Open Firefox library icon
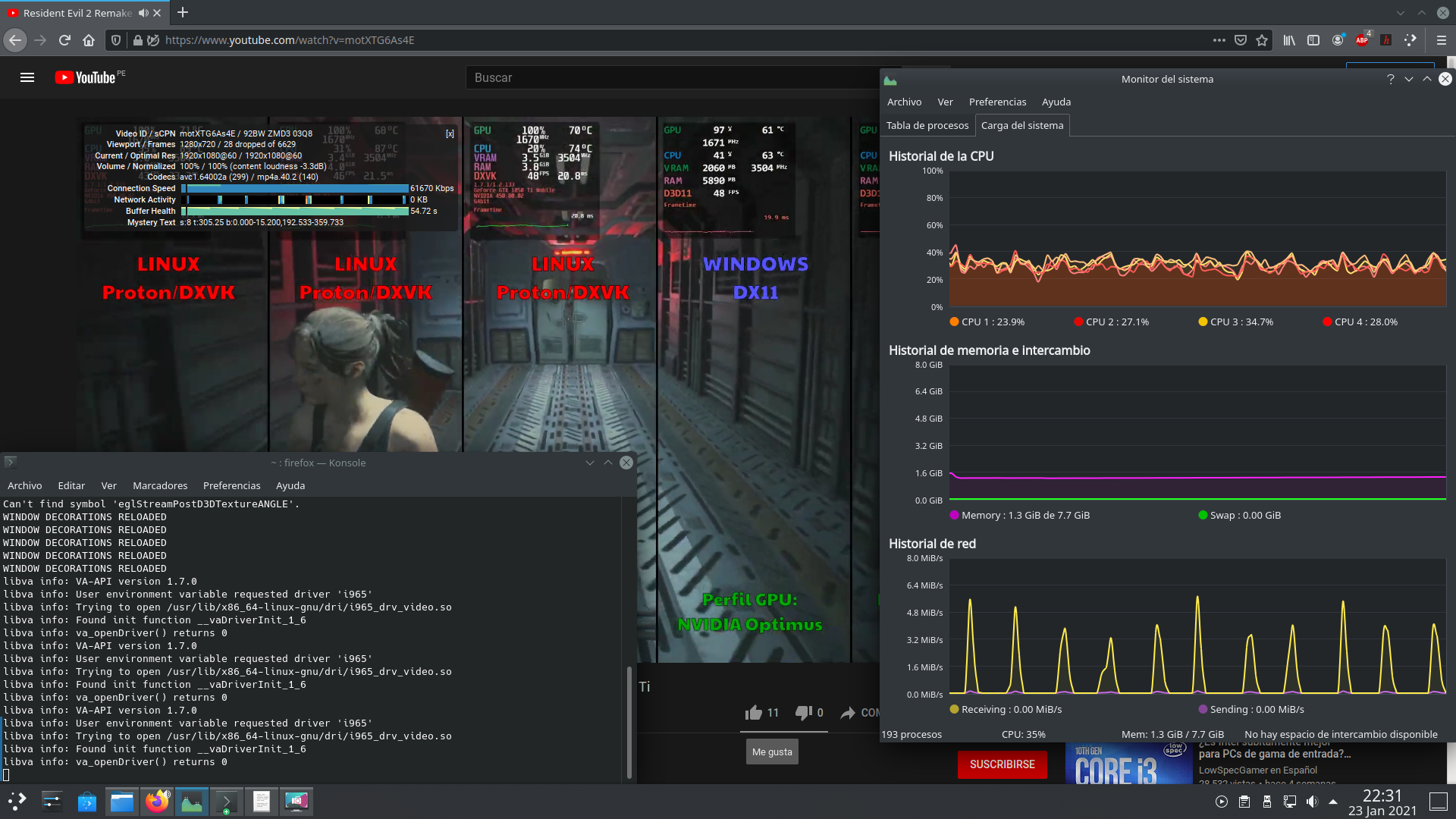Viewport: 1456px width, 819px height. [x=1289, y=40]
